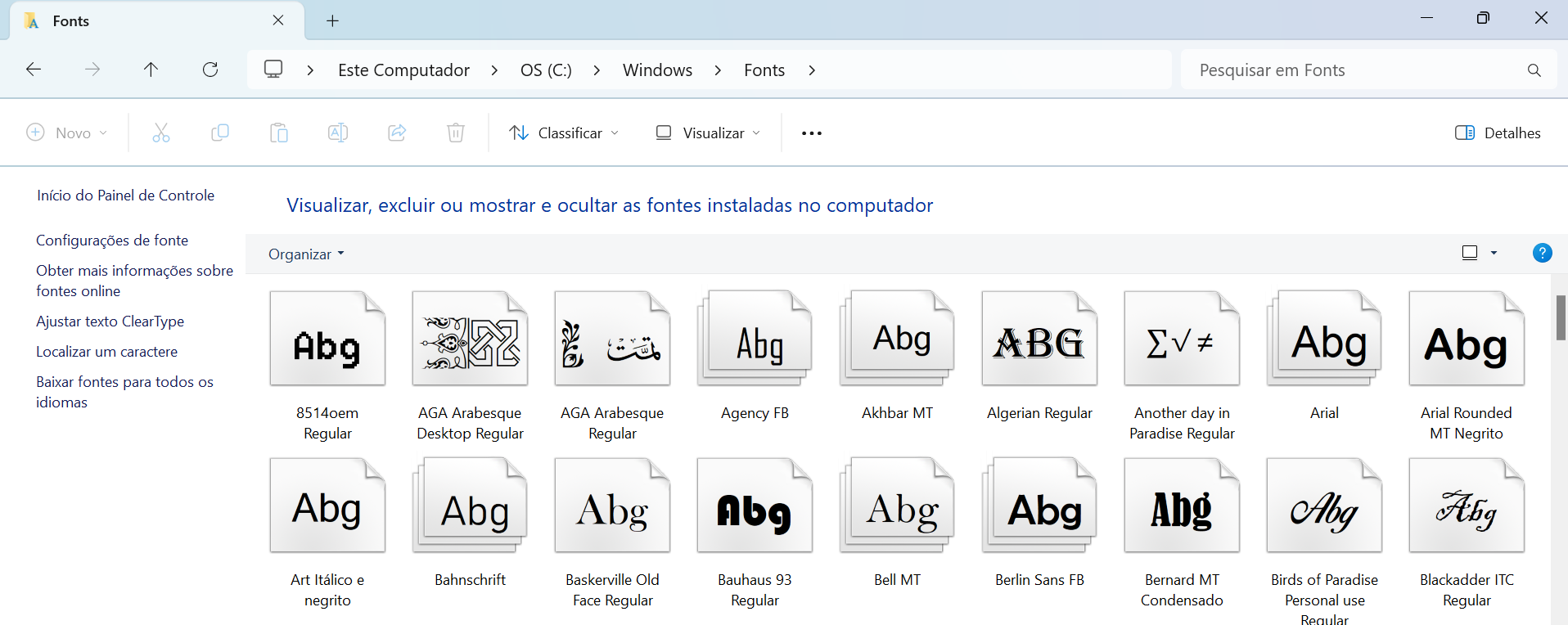Expand chevron after Windows breadcrumb
The width and height of the screenshot is (1568, 625).
[718, 70]
